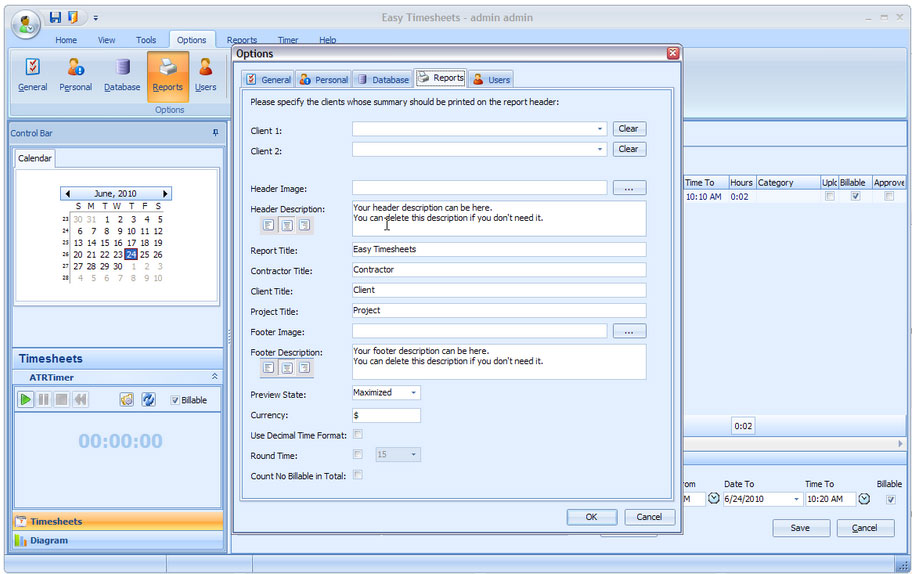Open the Tools ribbon tab
The height and width of the screenshot is (574, 914).
tap(146, 40)
